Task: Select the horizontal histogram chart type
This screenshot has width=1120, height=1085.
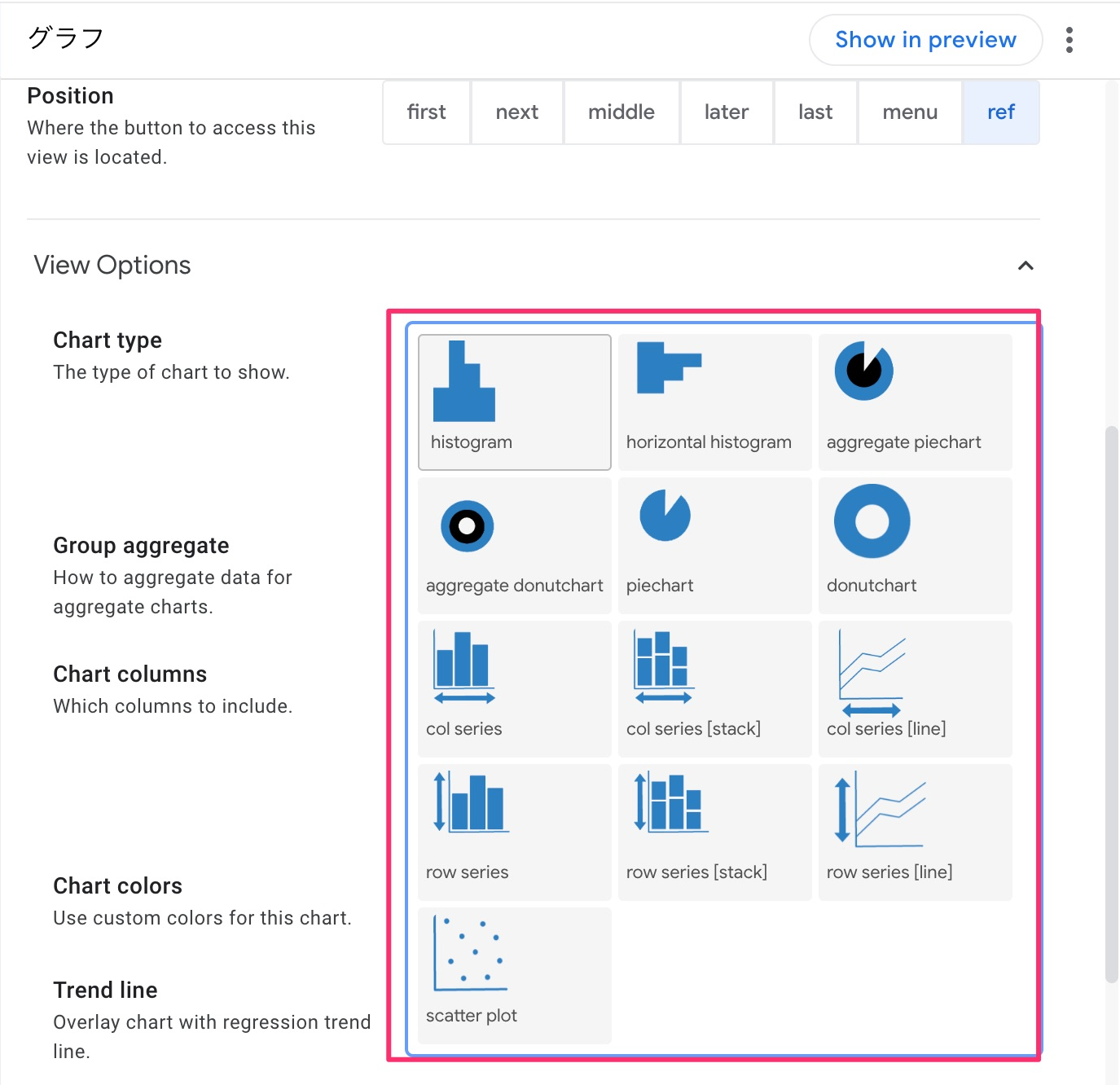Action: [714, 399]
